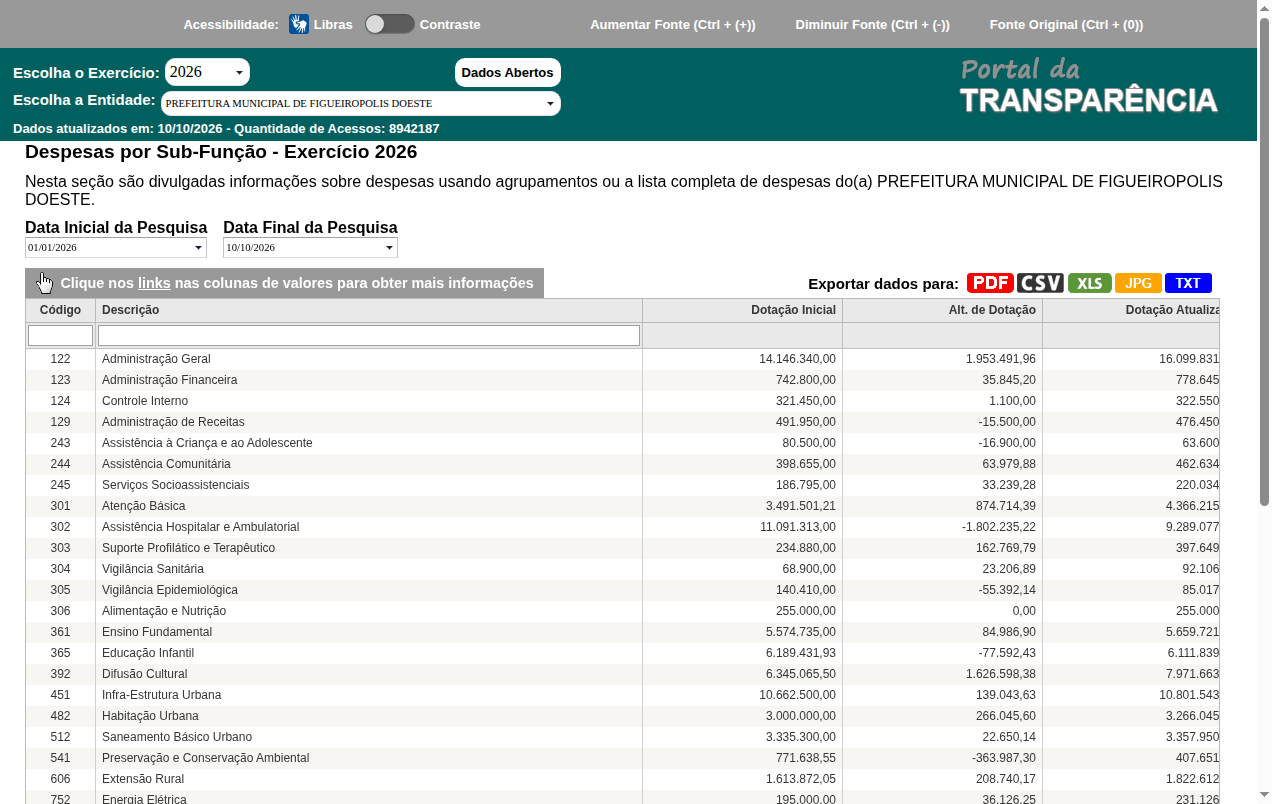
Task: Click Ensino Fundamental value 5.574.735,00
Action: (800, 632)
